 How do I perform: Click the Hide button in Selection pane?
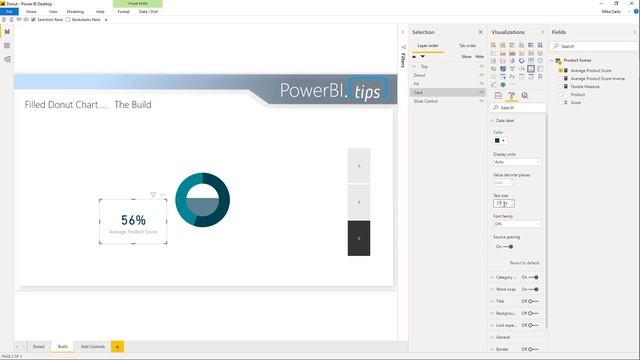click(480, 57)
